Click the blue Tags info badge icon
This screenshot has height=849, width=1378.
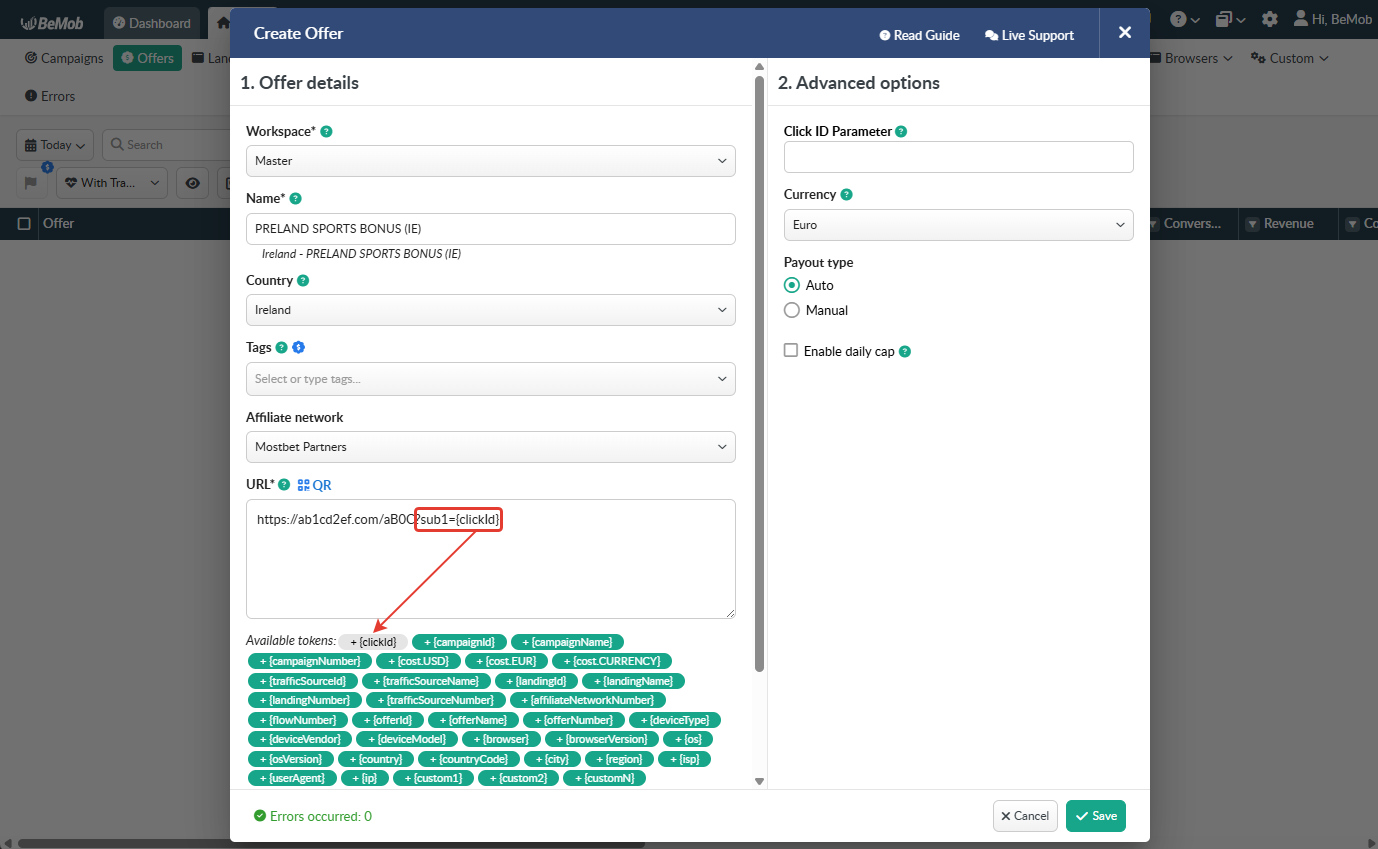click(298, 348)
